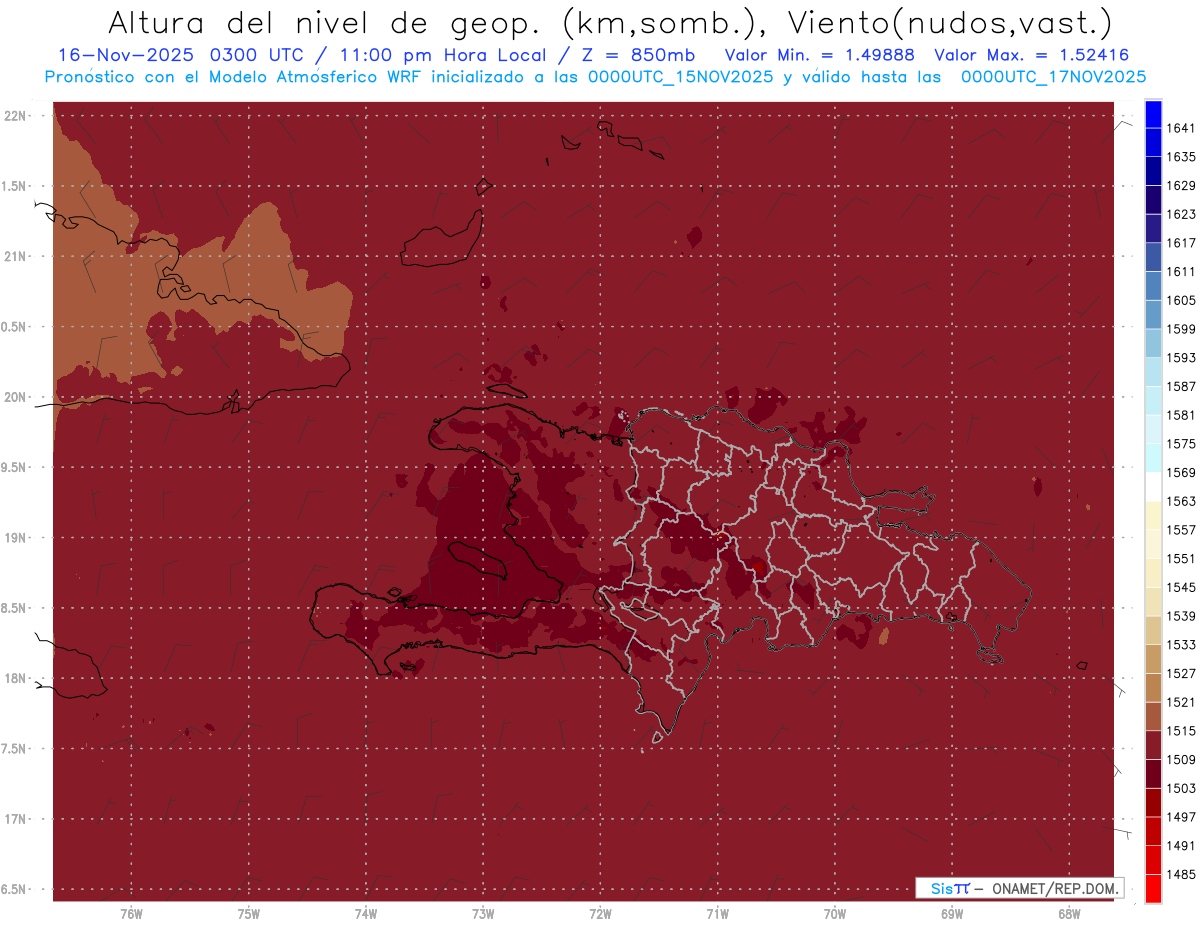Viewport: 1200px width, 927px height.
Task: Click the '1569' colorbar value
Action: (1181, 472)
